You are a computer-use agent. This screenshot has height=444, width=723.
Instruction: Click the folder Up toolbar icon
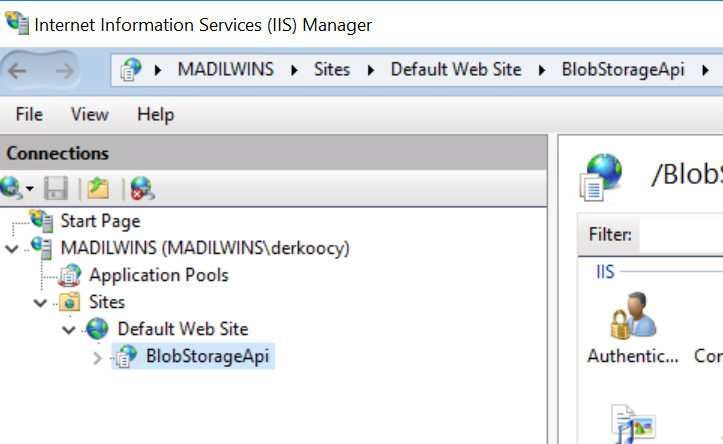(98, 187)
